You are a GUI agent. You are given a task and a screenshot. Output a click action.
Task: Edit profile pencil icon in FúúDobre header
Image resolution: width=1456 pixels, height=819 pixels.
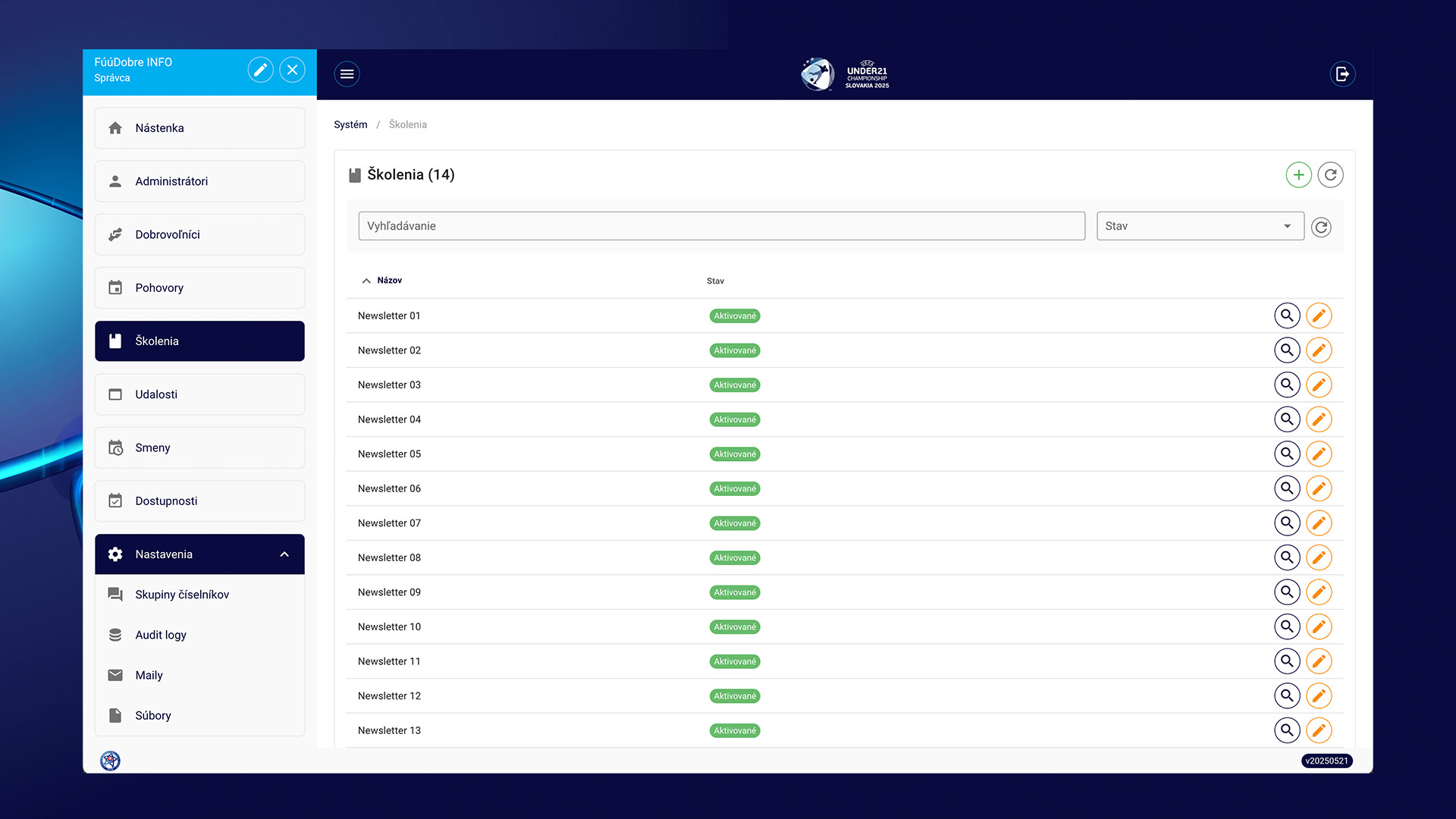pos(260,70)
